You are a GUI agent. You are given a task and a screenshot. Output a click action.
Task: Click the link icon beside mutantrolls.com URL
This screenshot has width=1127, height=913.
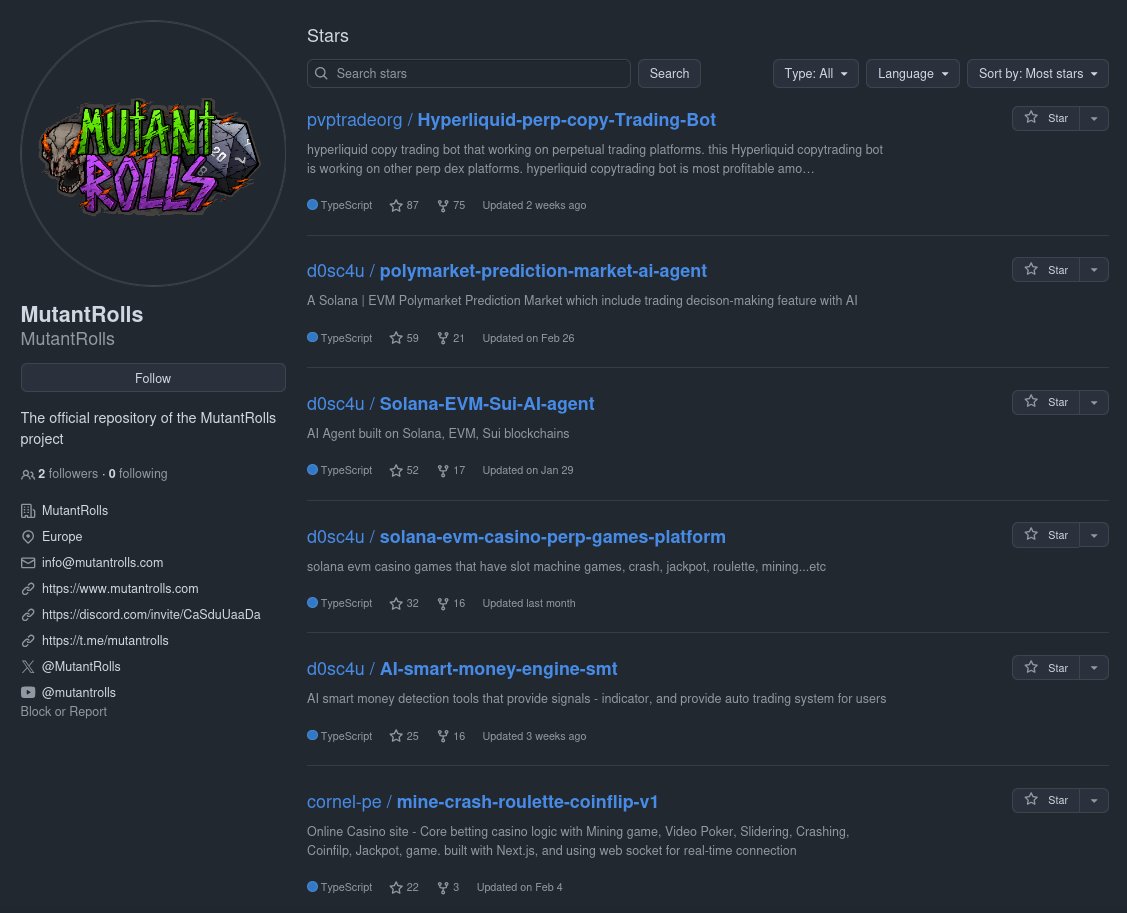[27, 589]
